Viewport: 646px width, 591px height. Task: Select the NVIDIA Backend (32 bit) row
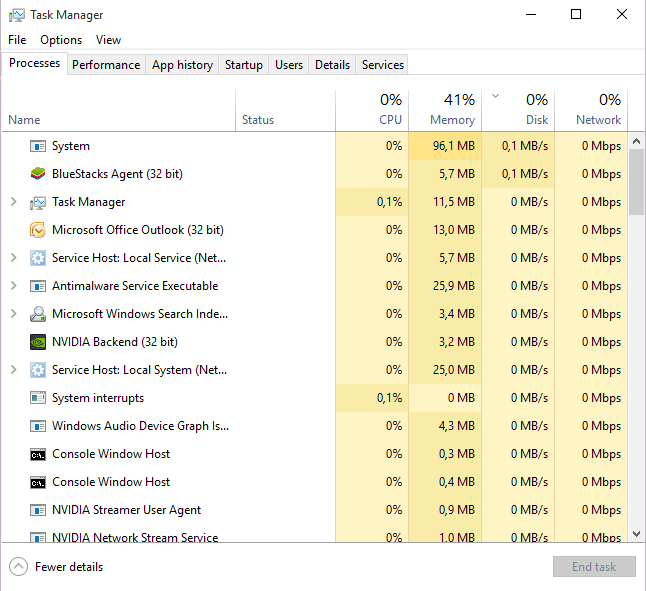click(315, 342)
